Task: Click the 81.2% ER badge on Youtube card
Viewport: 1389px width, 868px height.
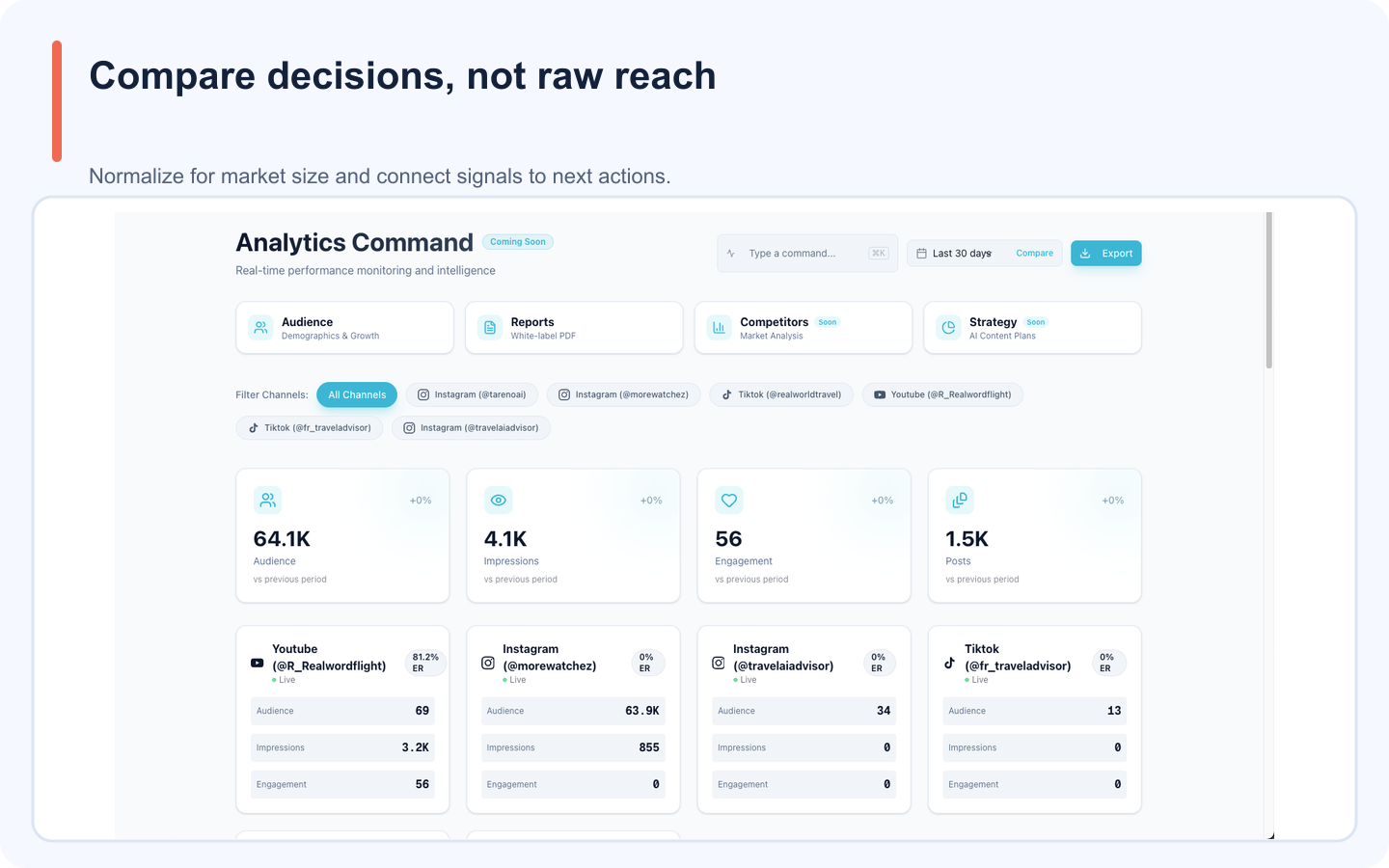Action: 425,663
